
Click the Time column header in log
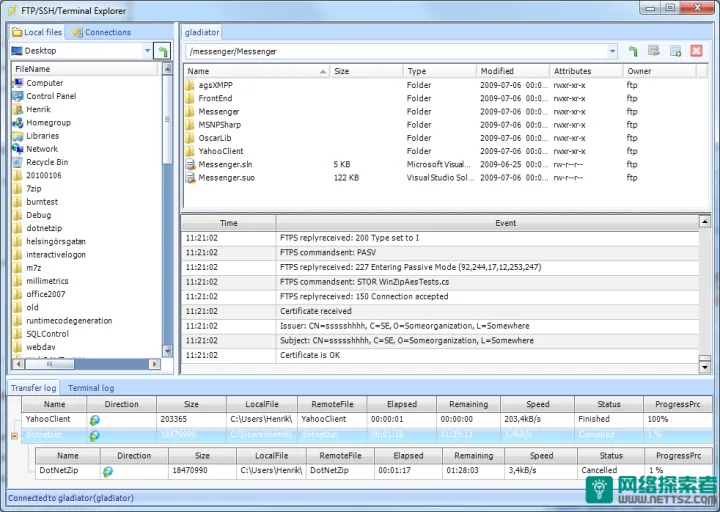coord(229,223)
